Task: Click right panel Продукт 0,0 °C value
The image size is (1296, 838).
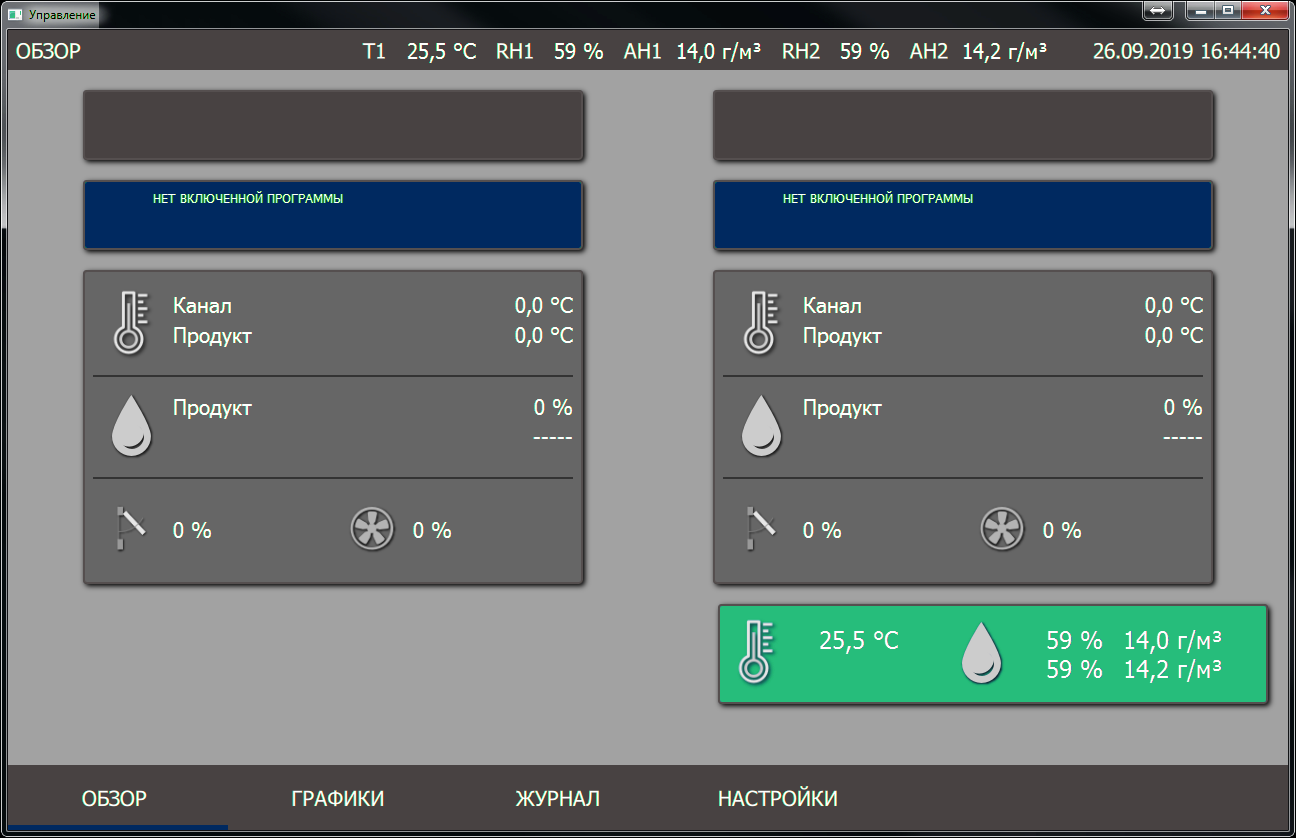Action: coord(1174,336)
